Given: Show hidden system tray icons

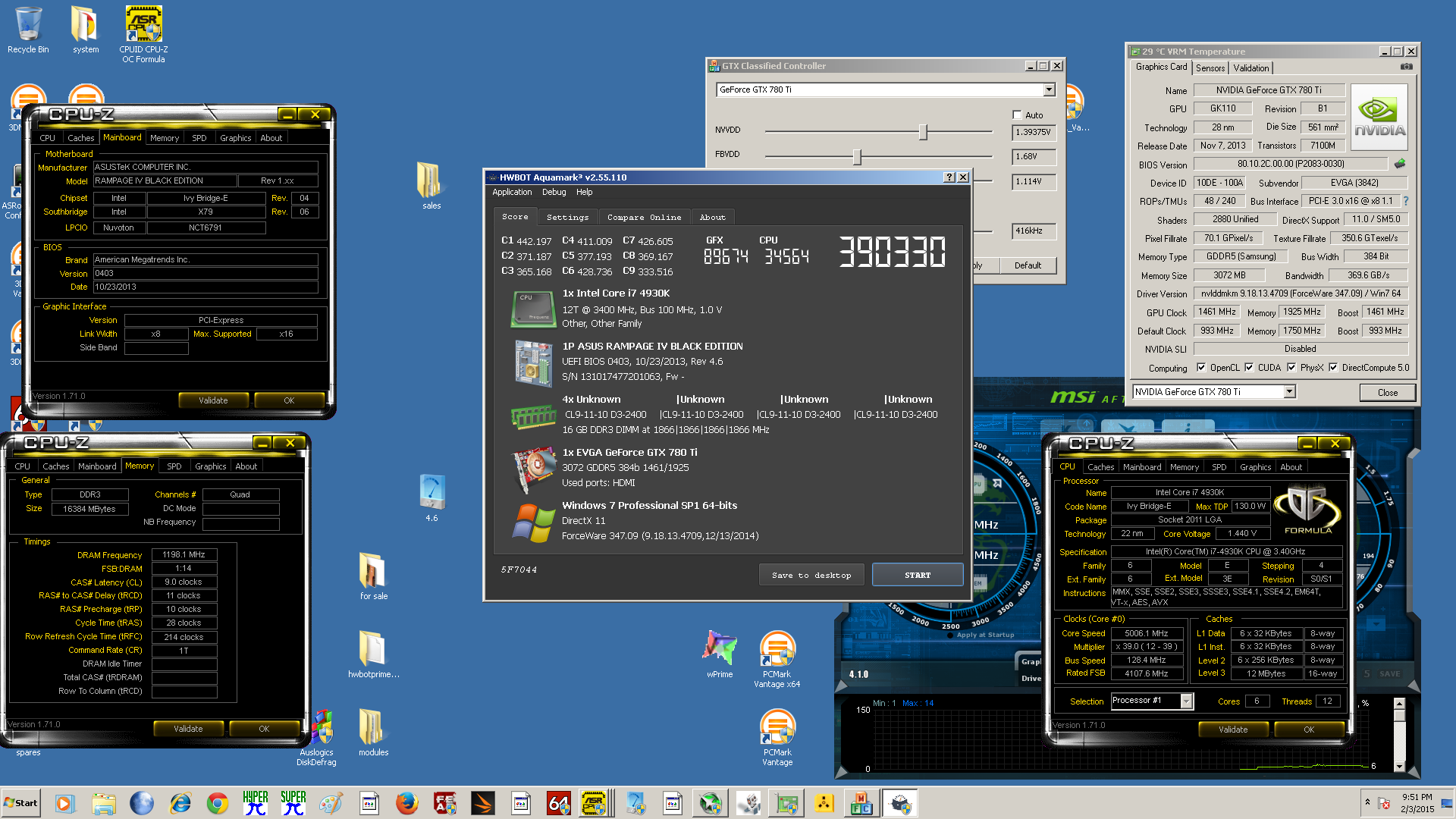Looking at the screenshot, I should [x=1367, y=802].
